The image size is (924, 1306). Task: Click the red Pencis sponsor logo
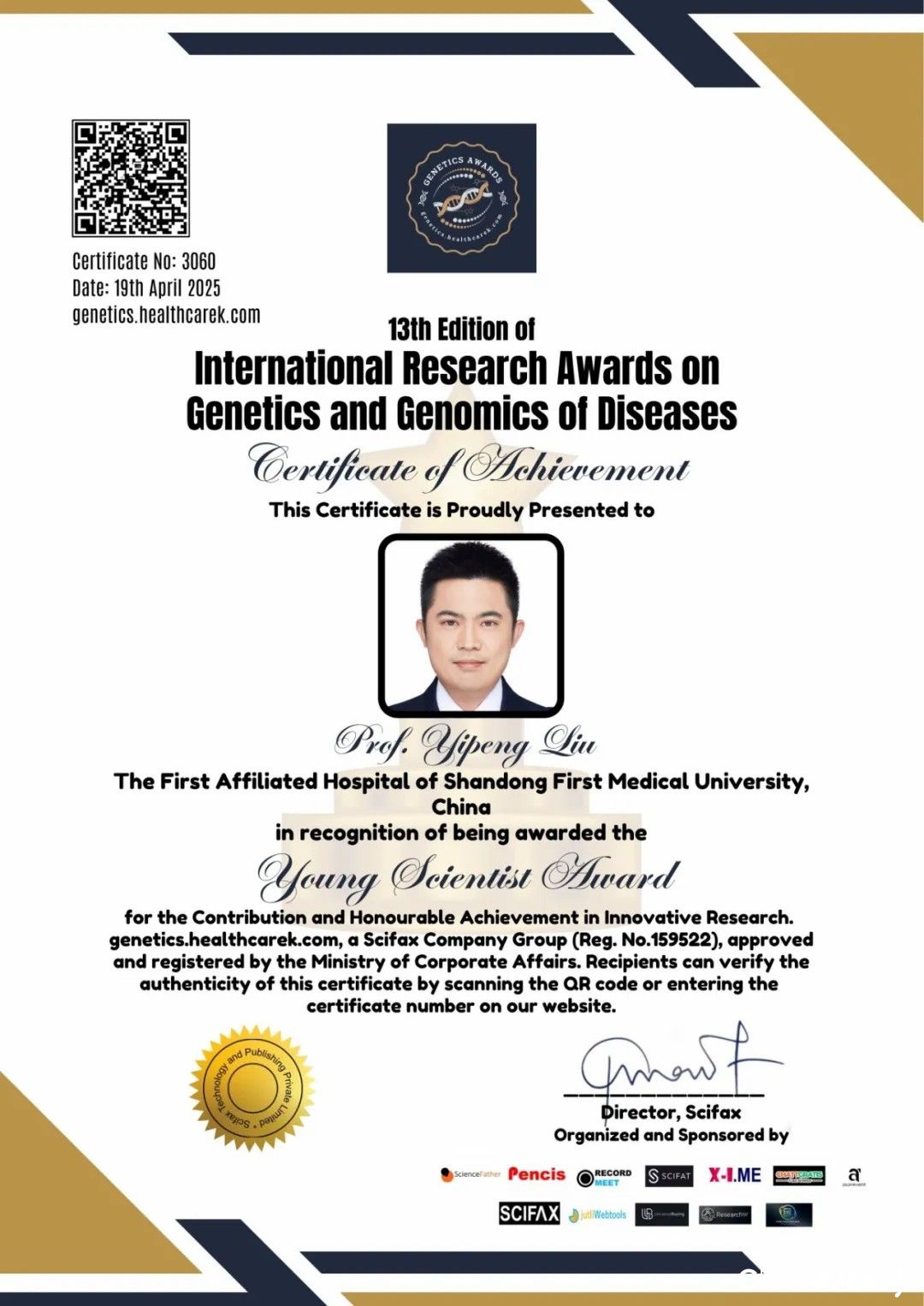[536, 1174]
